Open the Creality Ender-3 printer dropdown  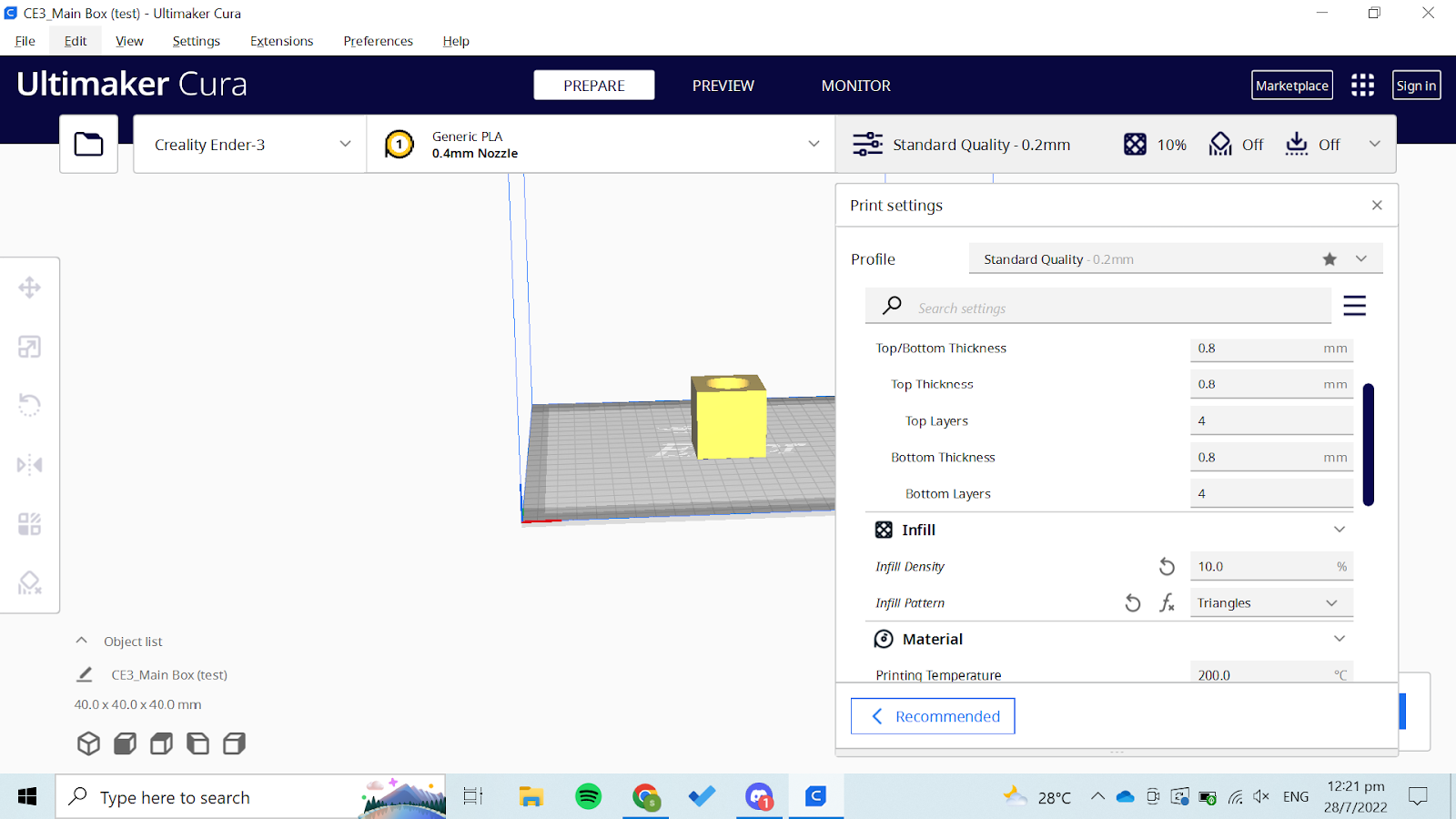pyautogui.click(x=249, y=144)
